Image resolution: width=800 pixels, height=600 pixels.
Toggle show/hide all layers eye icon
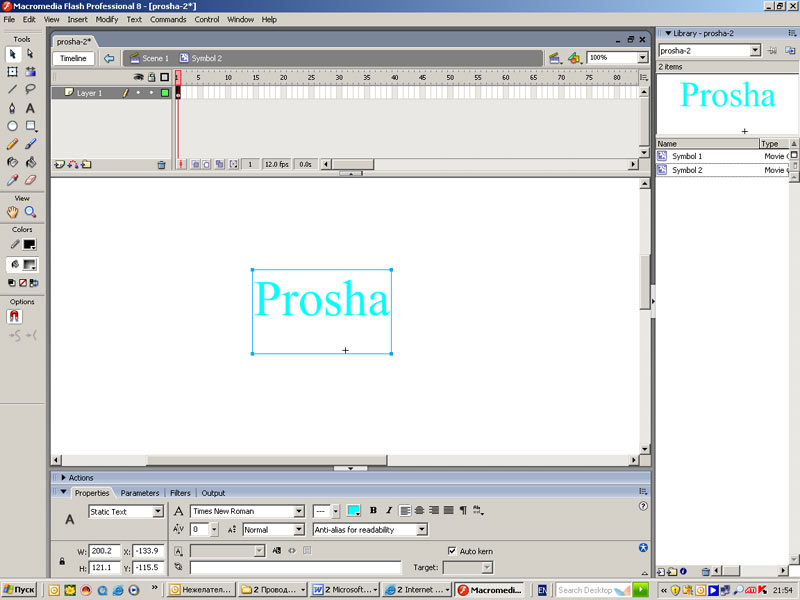pyautogui.click(x=139, y=77)
